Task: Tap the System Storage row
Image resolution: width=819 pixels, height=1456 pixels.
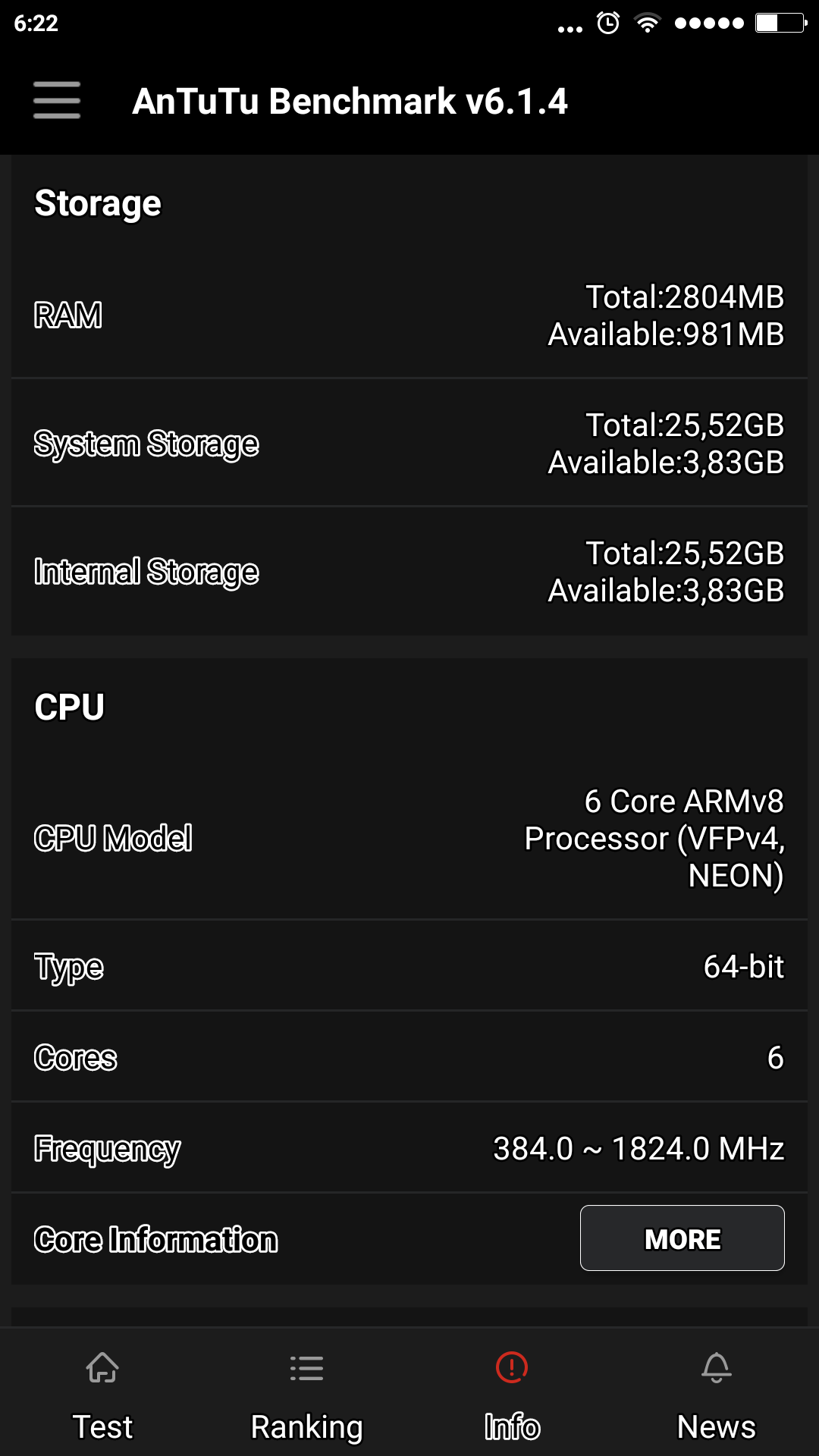Action: pyautogui.click(x=409, y=444)
